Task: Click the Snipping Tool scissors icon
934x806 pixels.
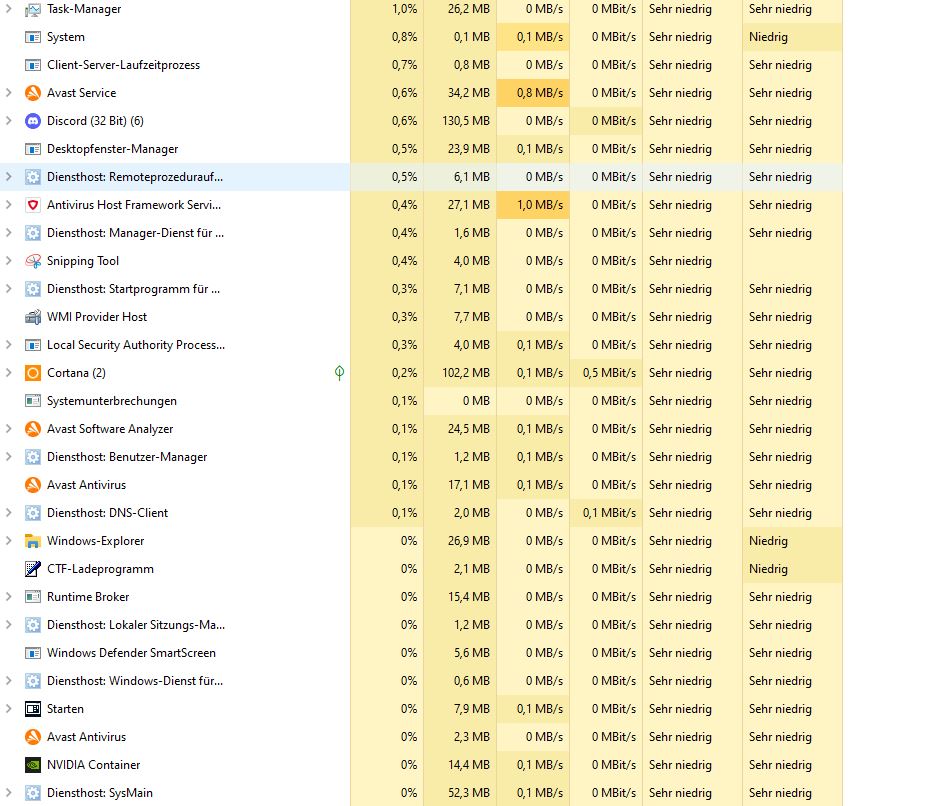Action: click(33, 261)
